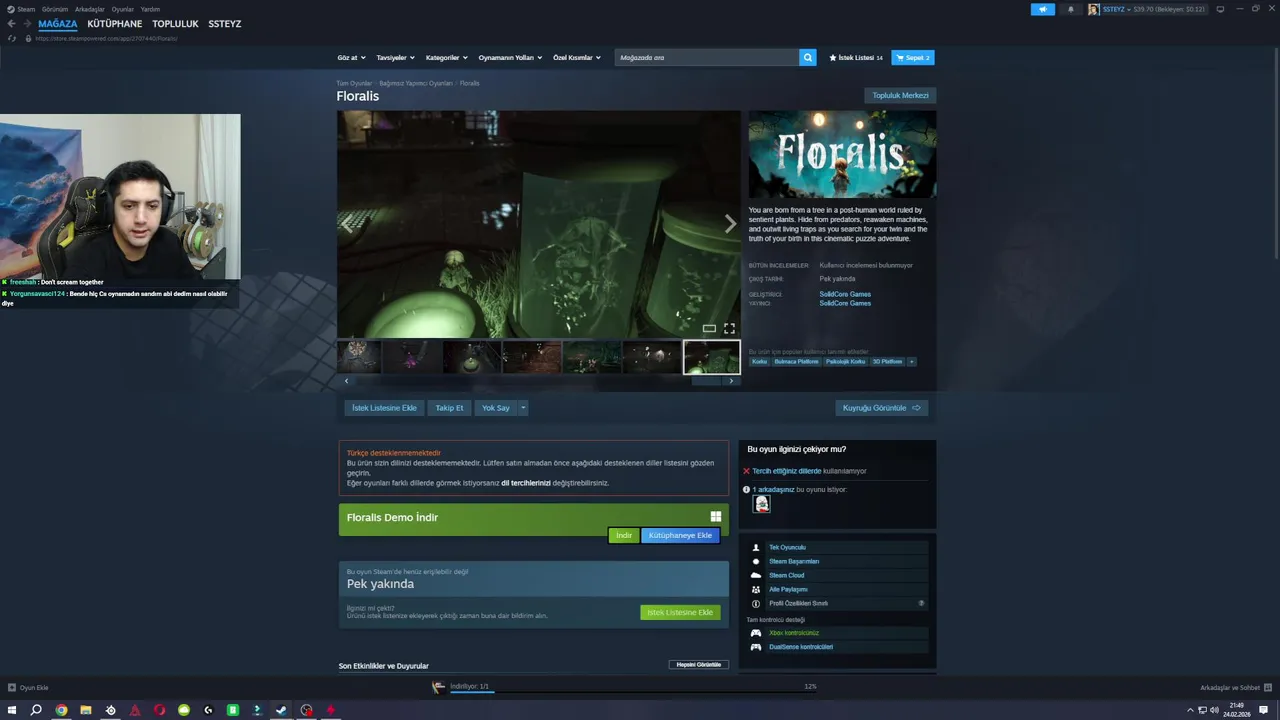Image resolution: width=1280 pixels, height=720 pixels.
Task: Click the Takip Et button
Action: pos(449,408)
